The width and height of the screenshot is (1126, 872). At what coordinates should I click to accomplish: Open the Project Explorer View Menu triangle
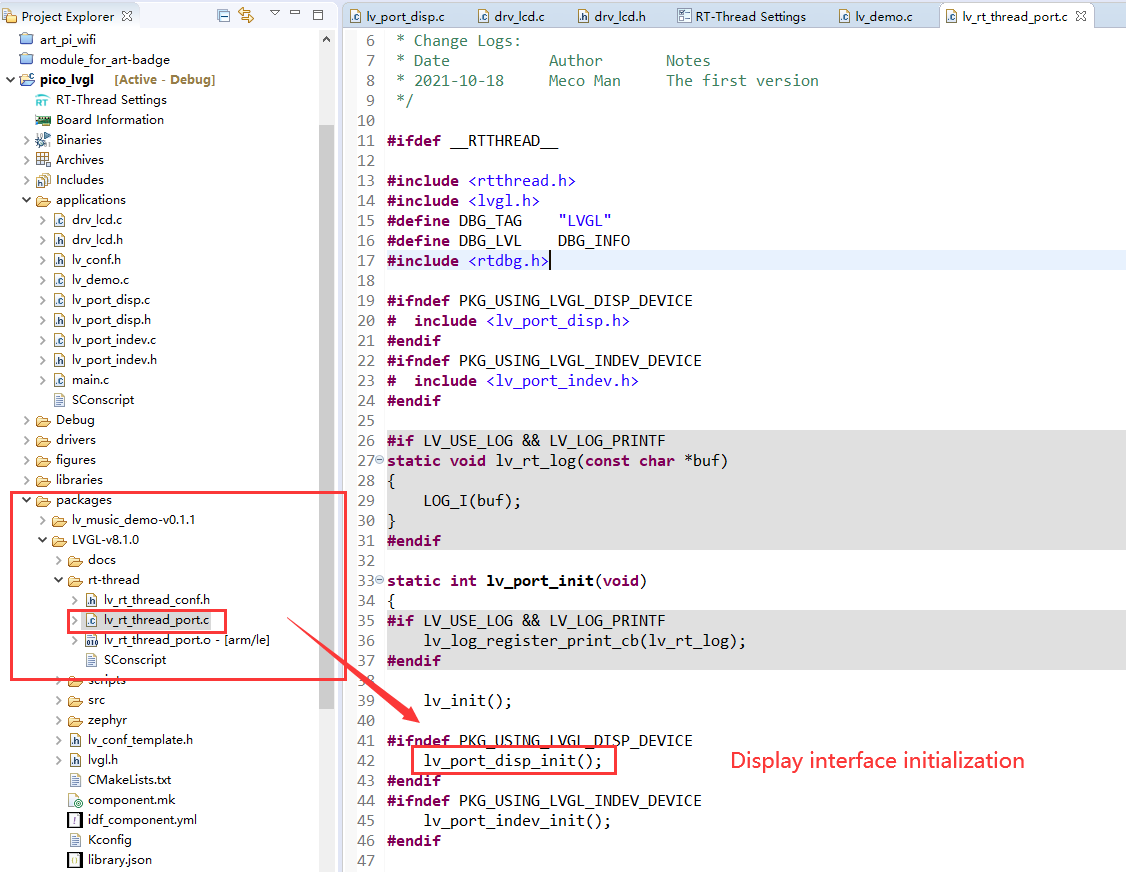coord(275,15)
